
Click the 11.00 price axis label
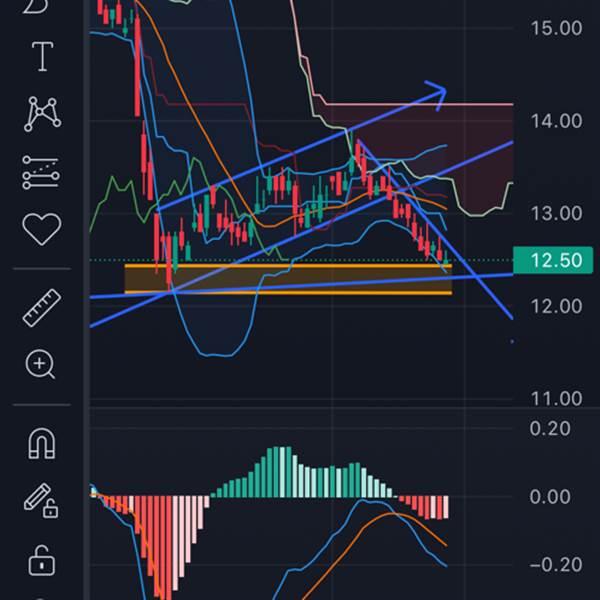556,399
